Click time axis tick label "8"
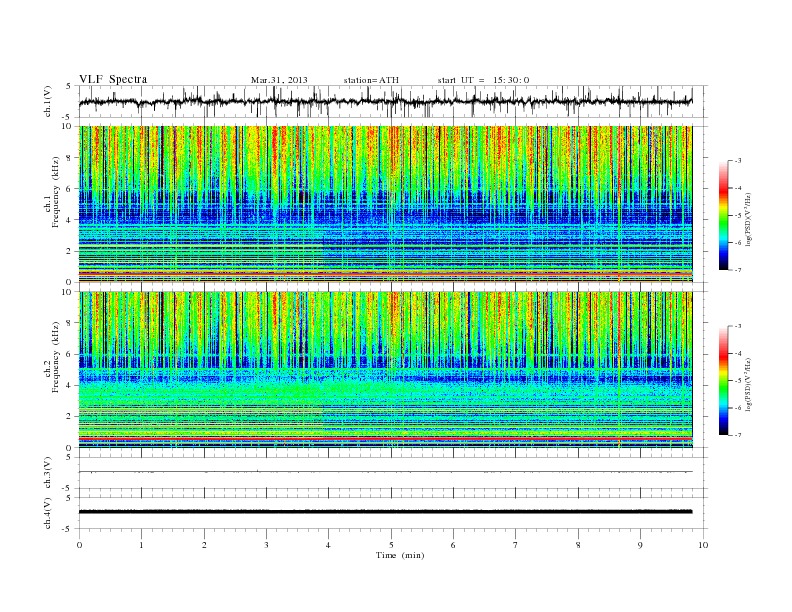 click(578, 545)
